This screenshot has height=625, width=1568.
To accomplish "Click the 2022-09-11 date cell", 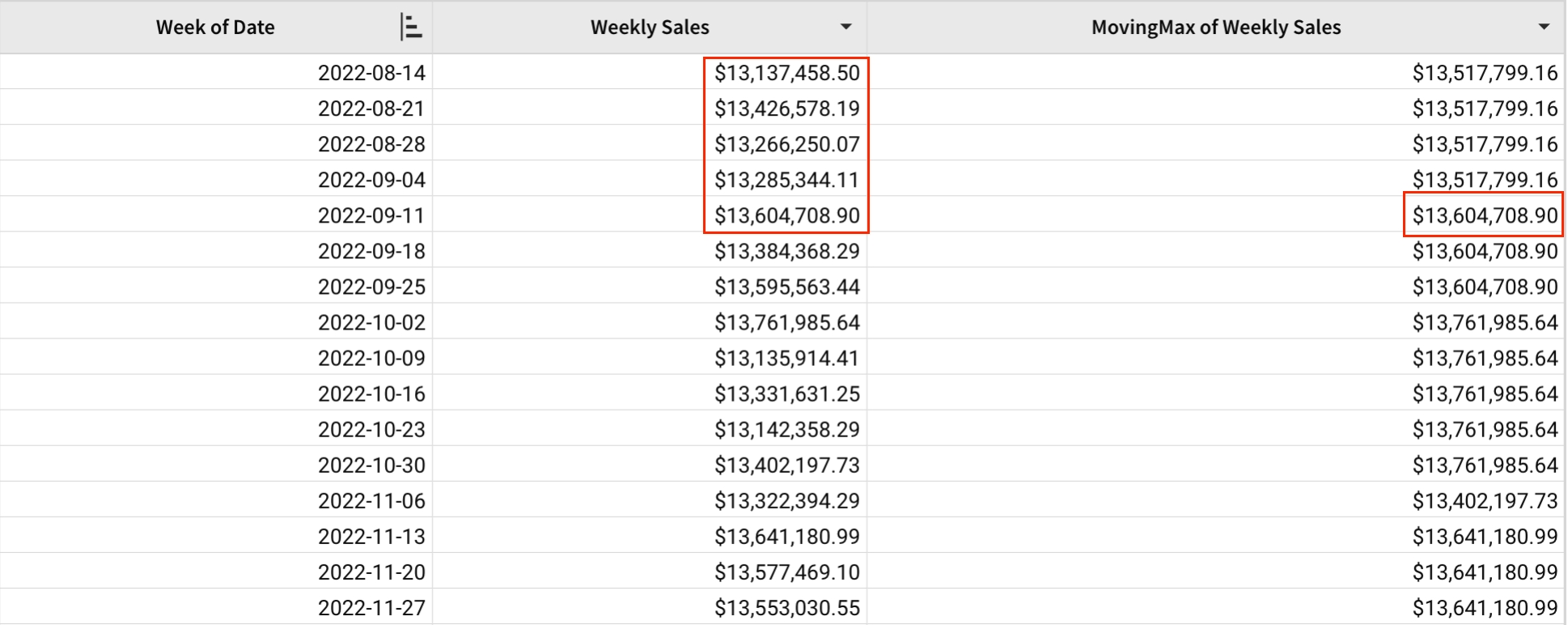I will click(x=371, y=215).
